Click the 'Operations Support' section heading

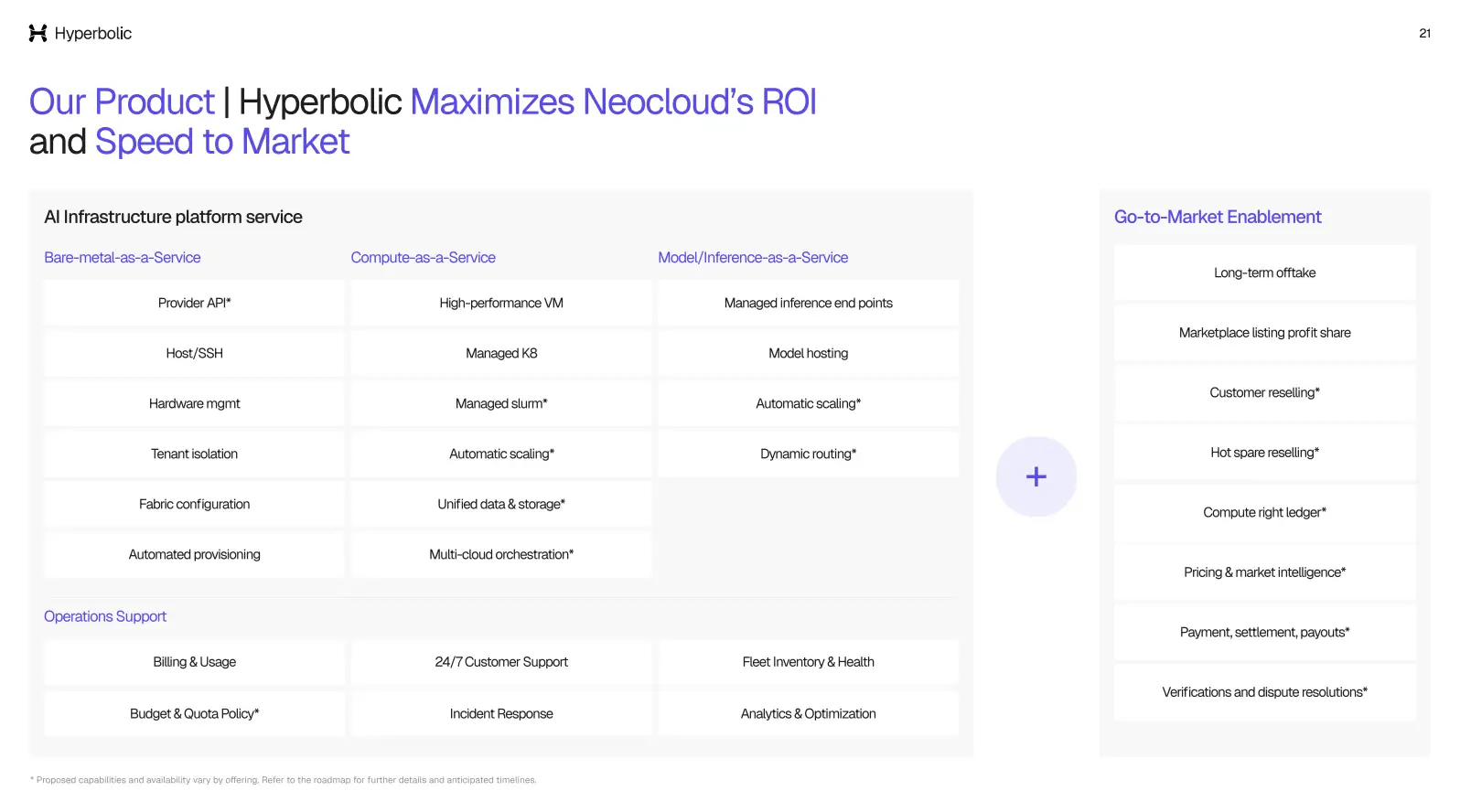point(105,616)
